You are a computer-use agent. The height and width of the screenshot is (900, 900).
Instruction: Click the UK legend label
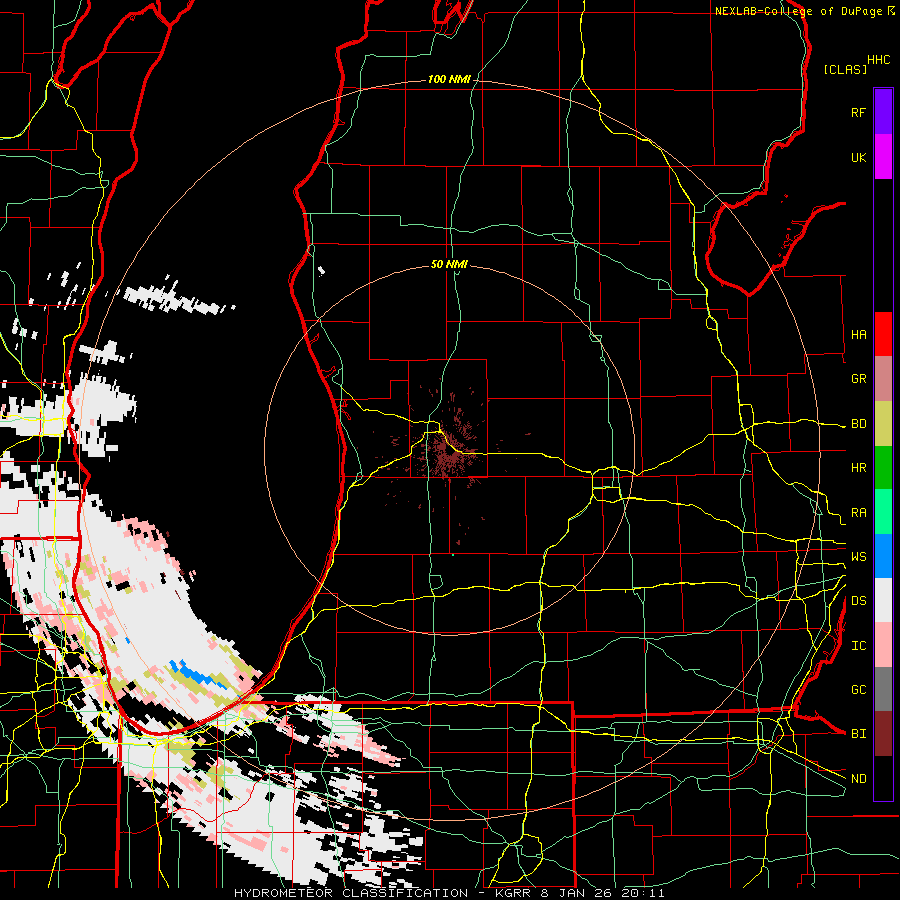(x=858, y=157)
